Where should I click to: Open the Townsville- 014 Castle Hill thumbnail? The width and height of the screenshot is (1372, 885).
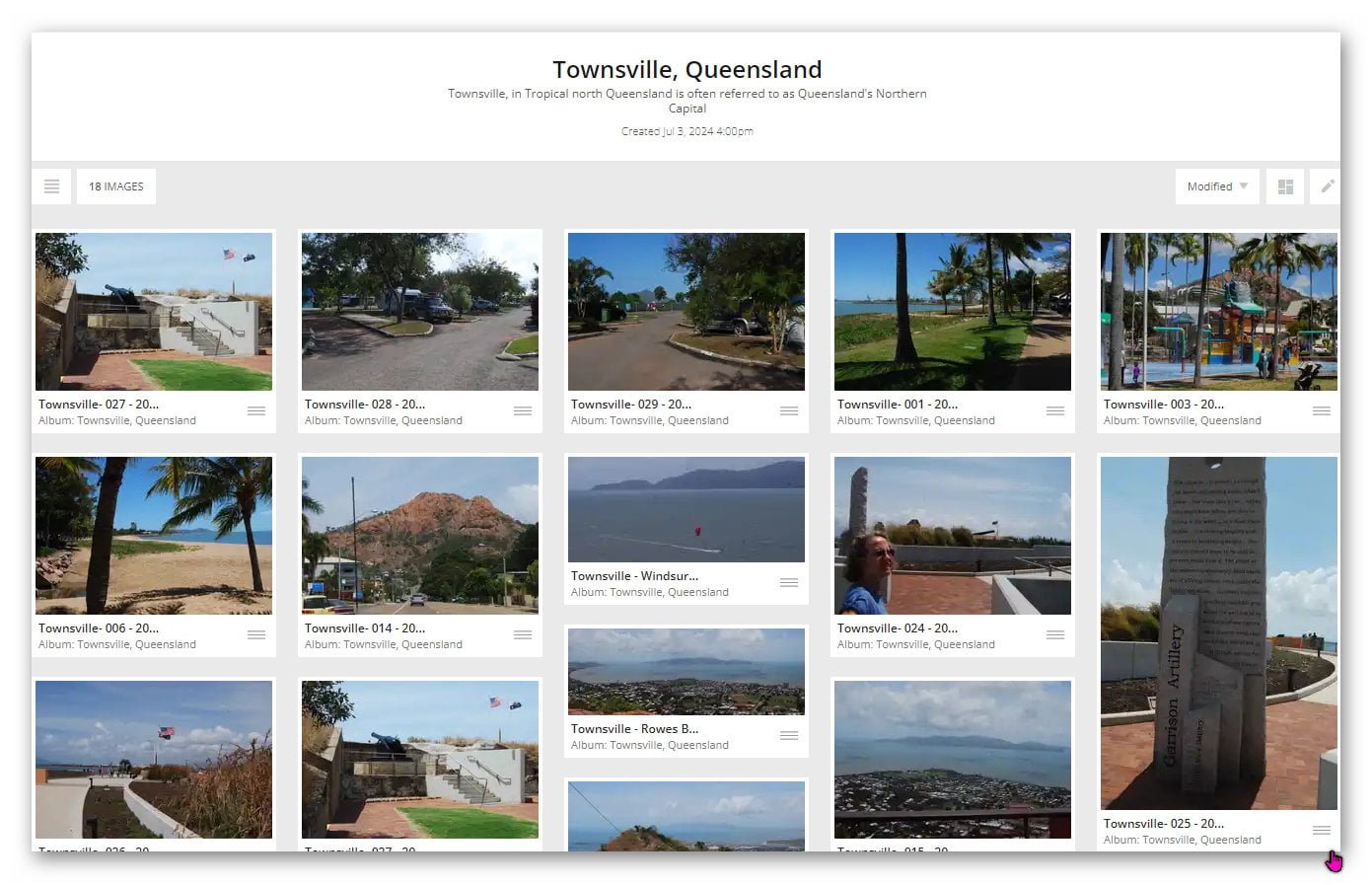pyautogui.click(x=420, y=536)
